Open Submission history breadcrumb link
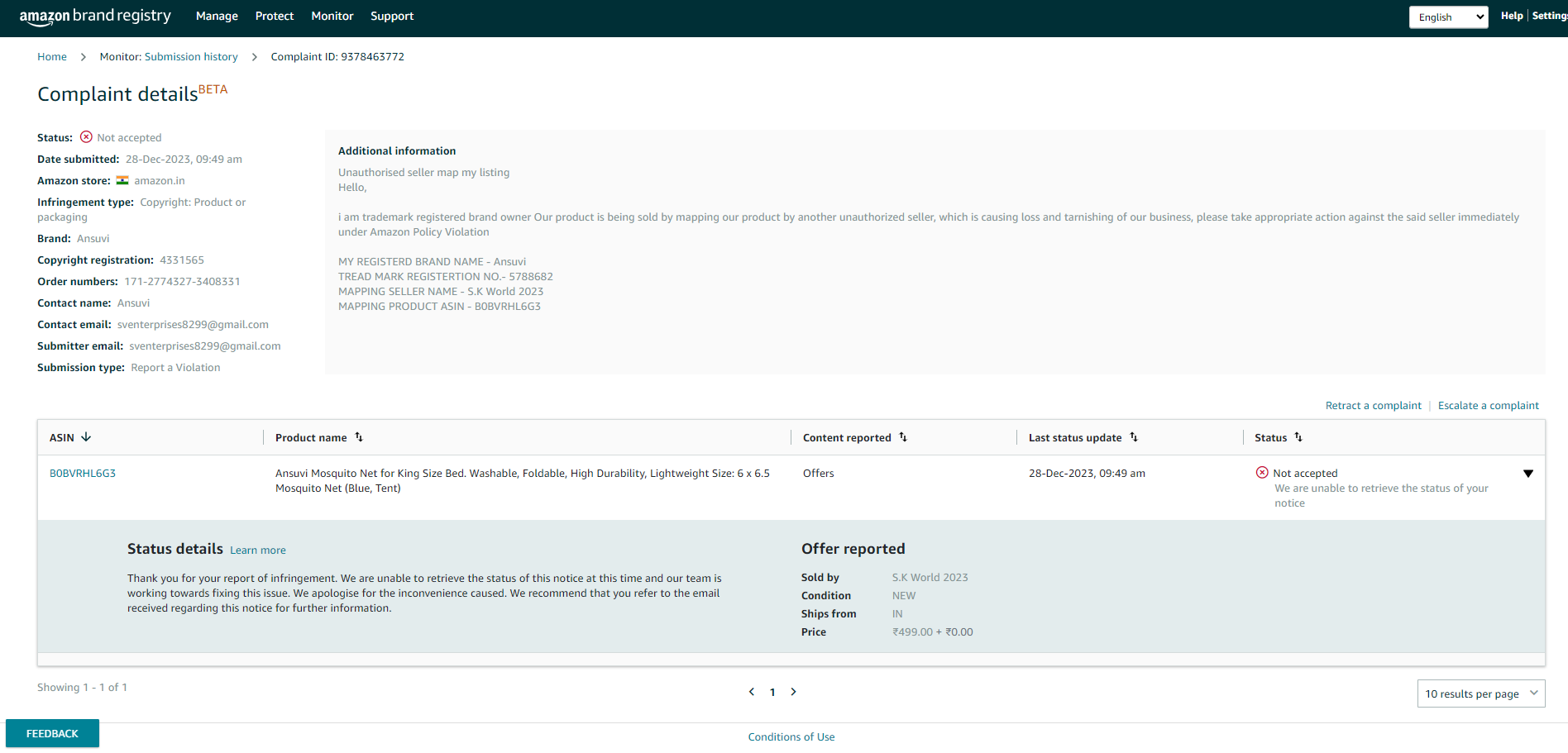 (x=191, y=57)
